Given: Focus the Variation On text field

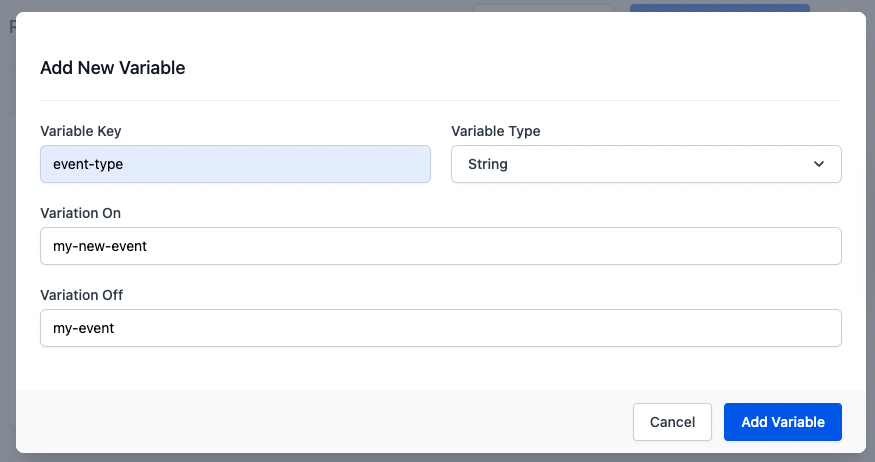Looking at the screenshot, I should point(440,246).
